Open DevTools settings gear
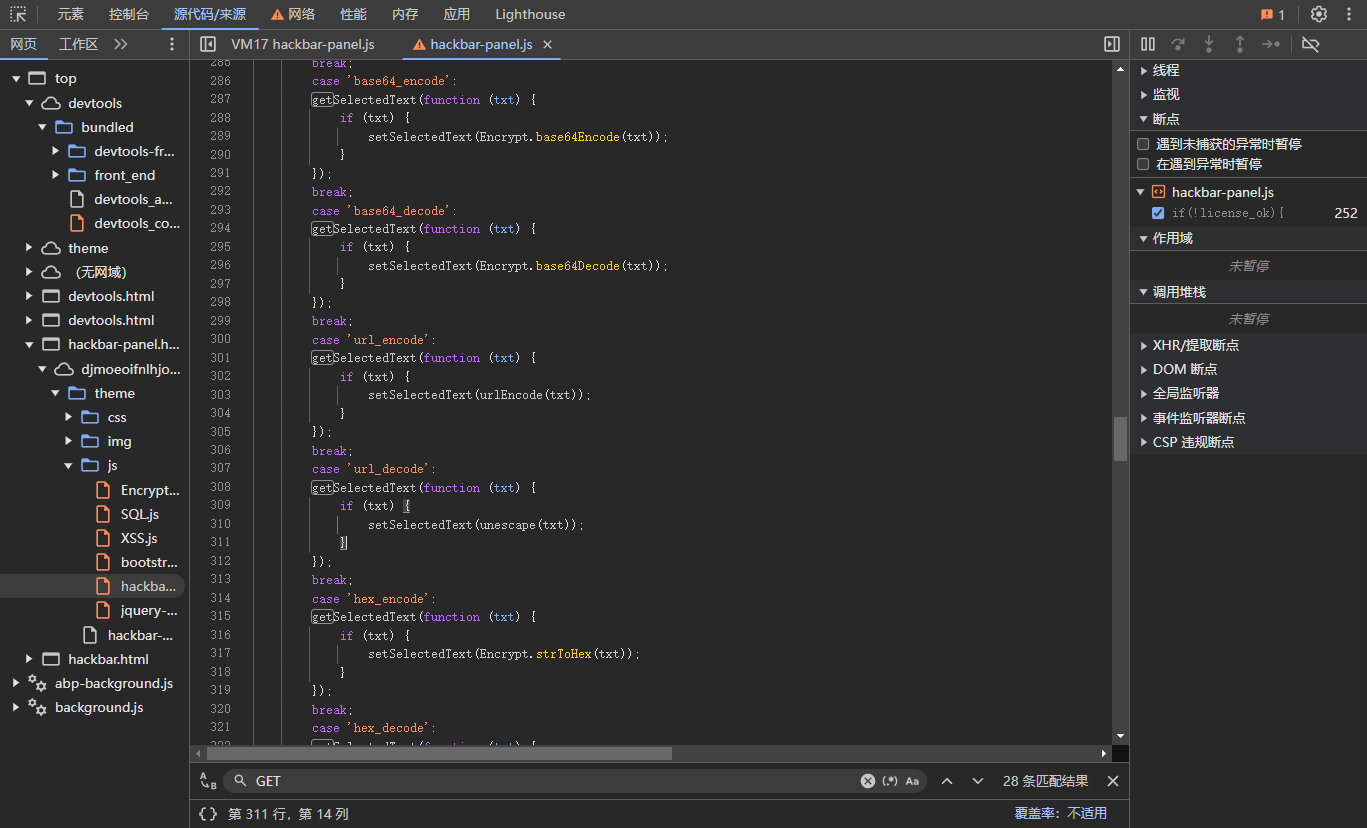Screen dimensions: 1367x828 (x=1319, y=14)
